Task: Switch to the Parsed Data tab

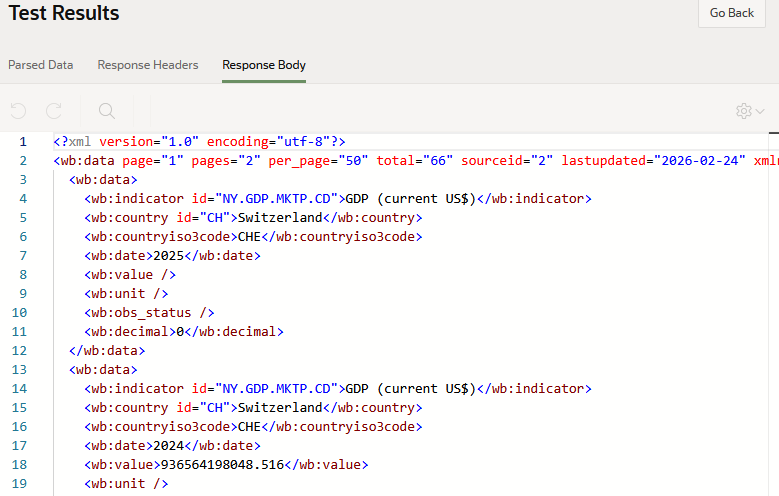Action: pos(41,65)
